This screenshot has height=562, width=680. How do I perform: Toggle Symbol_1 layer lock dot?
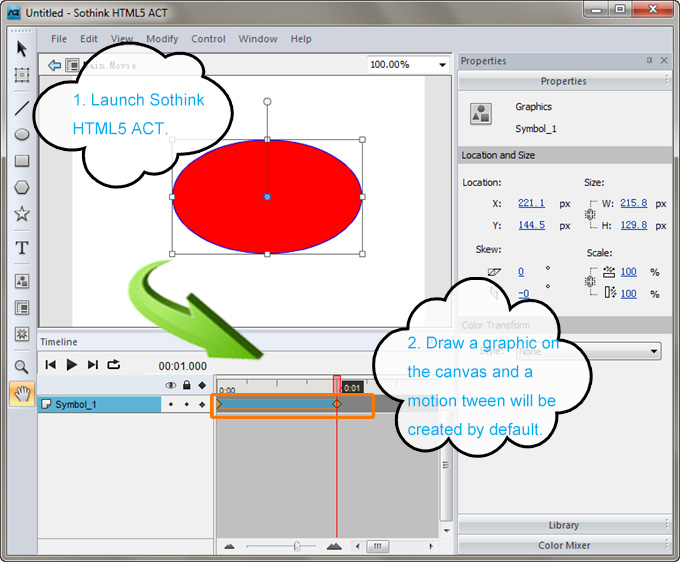pyautogui.click(x=186, y=404)
